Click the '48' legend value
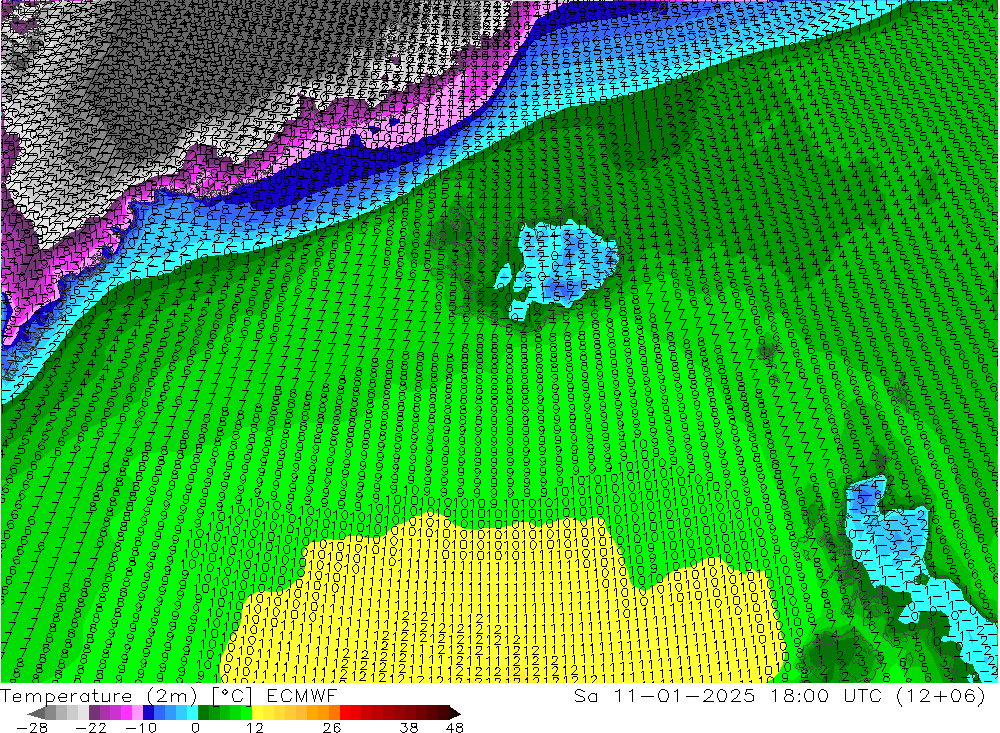The width and height of the screenshot is (1000, 733). [455, 727]
